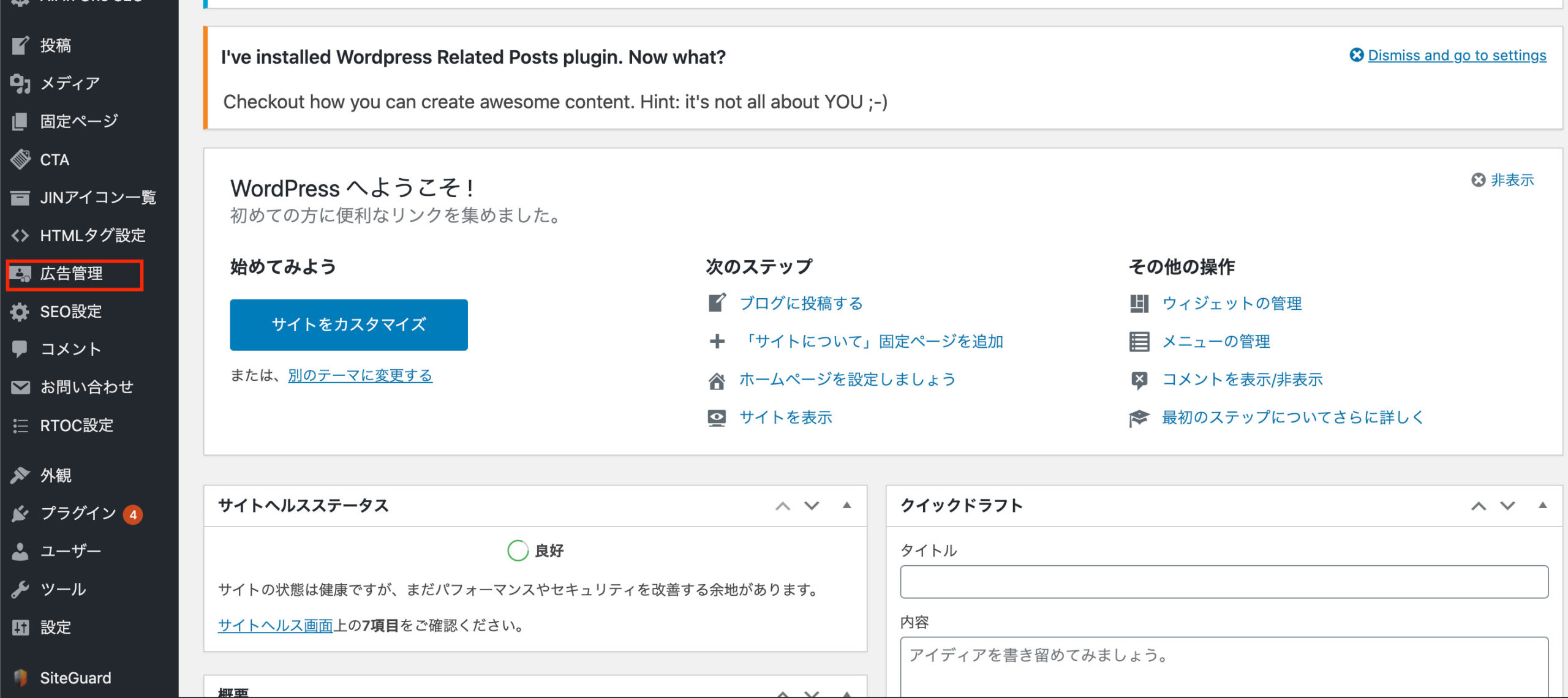Click the SiteGuard shield icon

point(20,677)
